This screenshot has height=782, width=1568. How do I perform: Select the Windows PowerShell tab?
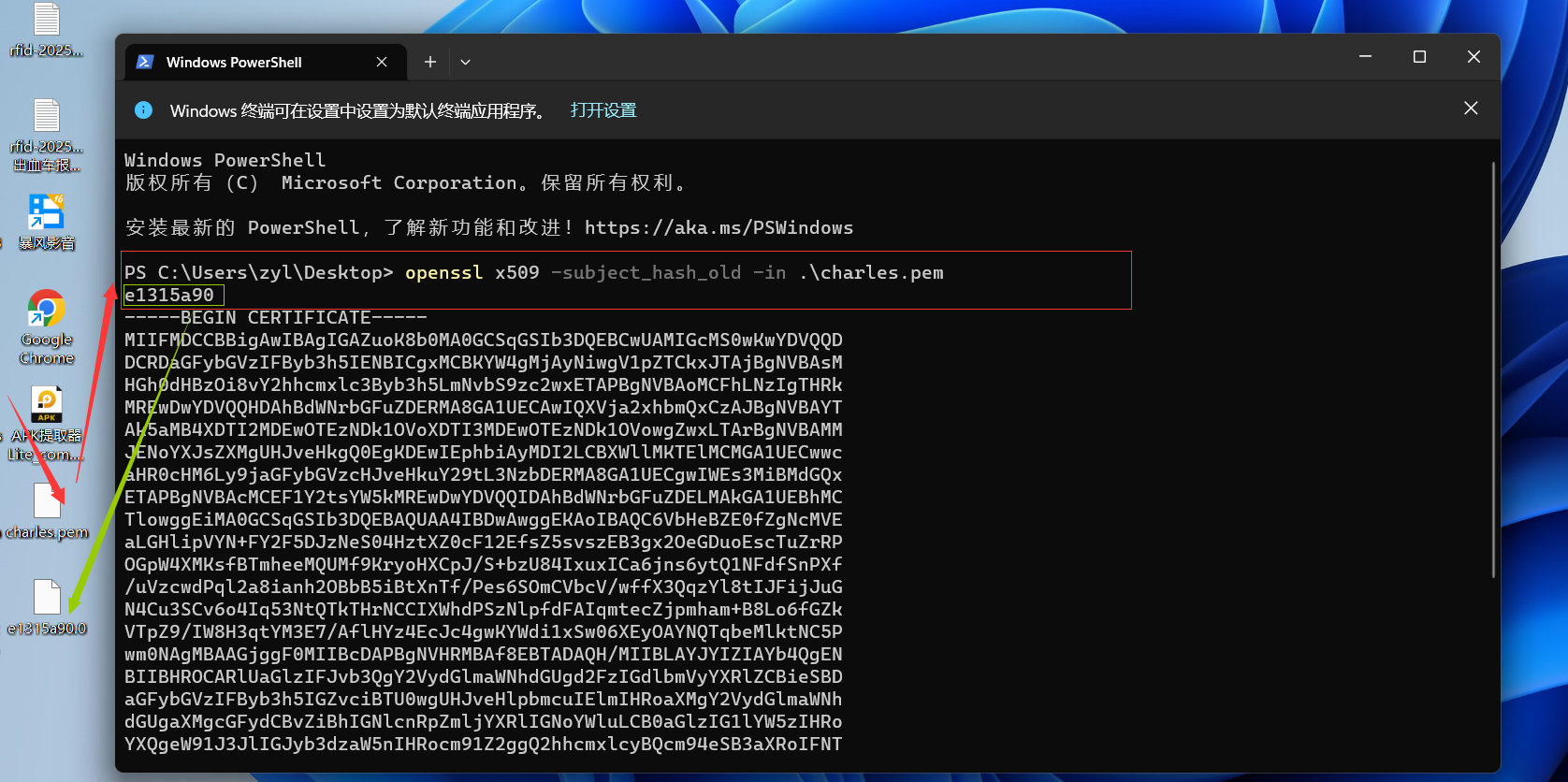(x=266, y=62)
